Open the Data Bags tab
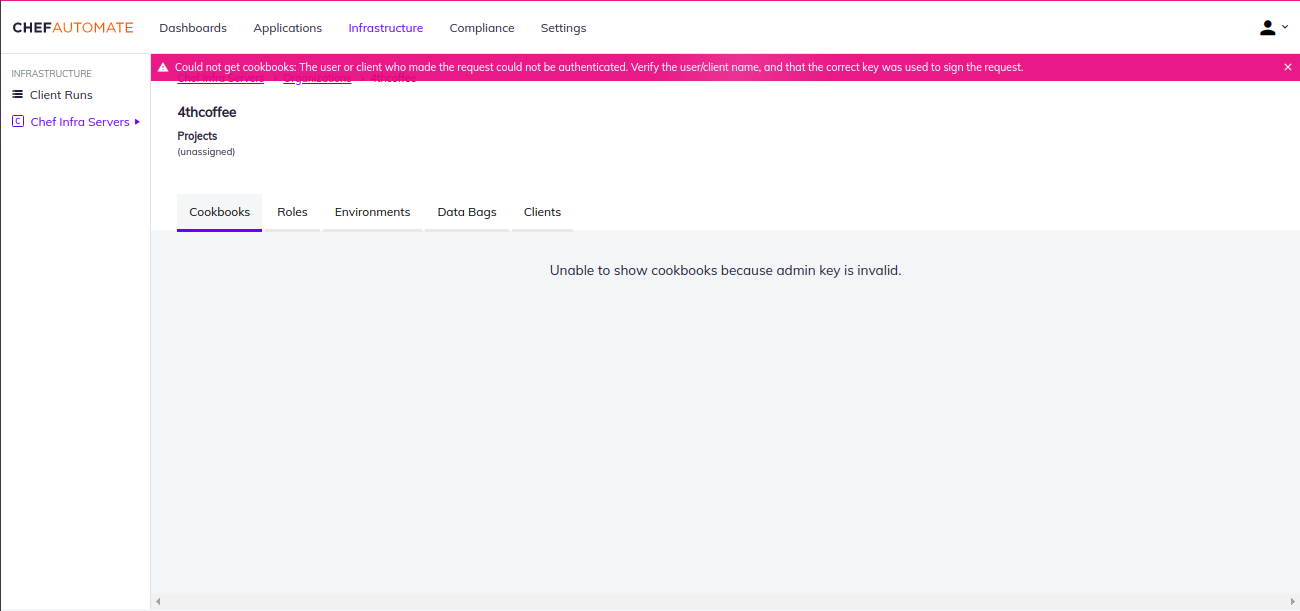This screenshot has width=1300, height=611. coord(467,212)
